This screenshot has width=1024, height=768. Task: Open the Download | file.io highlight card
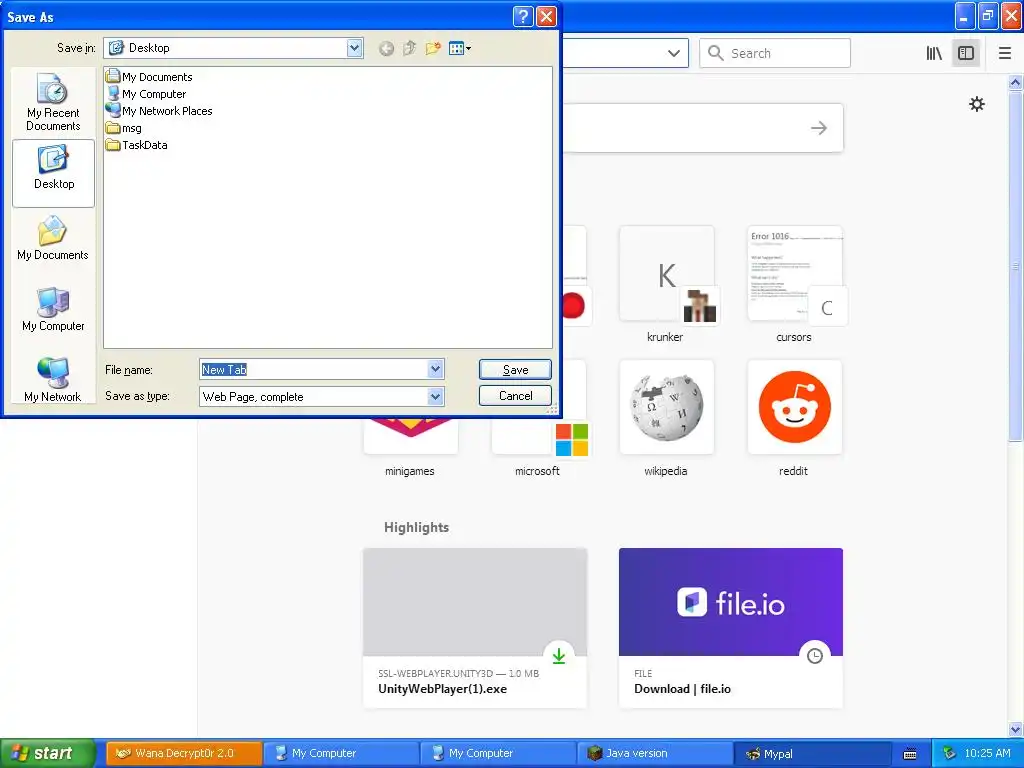point(731,628)
